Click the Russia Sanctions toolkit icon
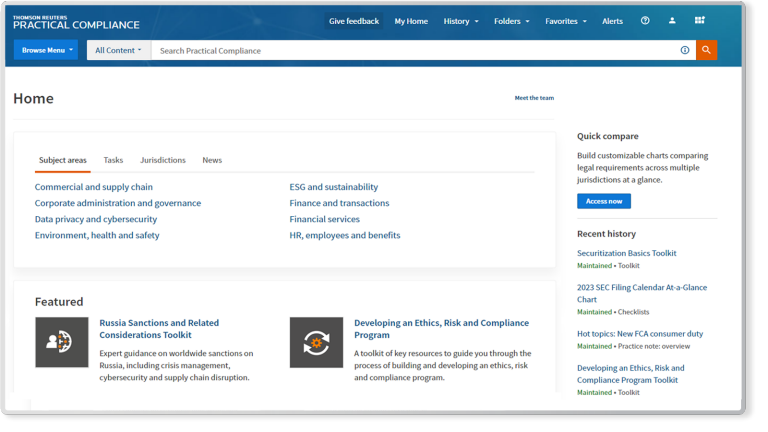 point(62,342)
